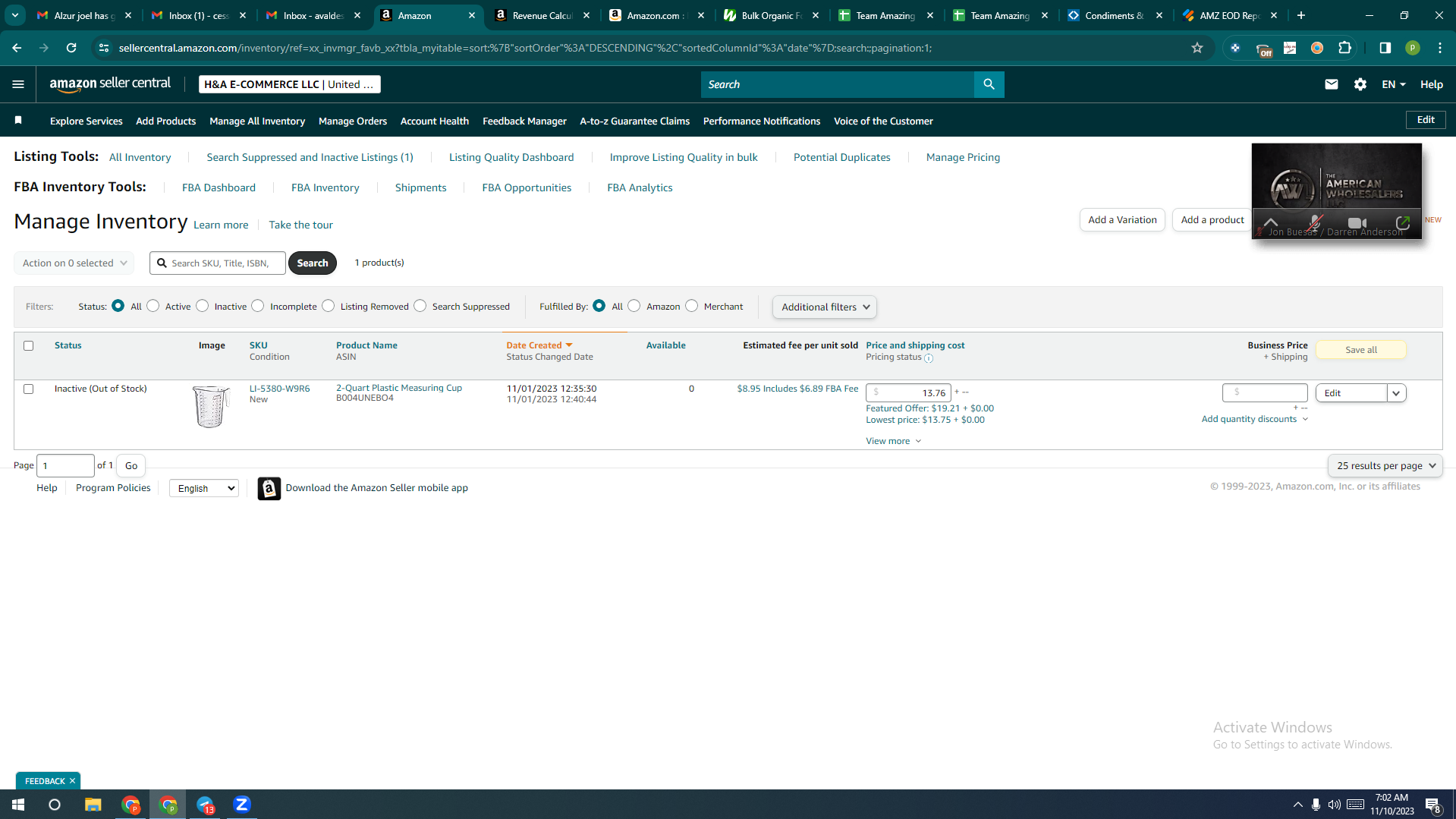Click the Business Price input field

pyautogui.click(x=1265, y=392)
